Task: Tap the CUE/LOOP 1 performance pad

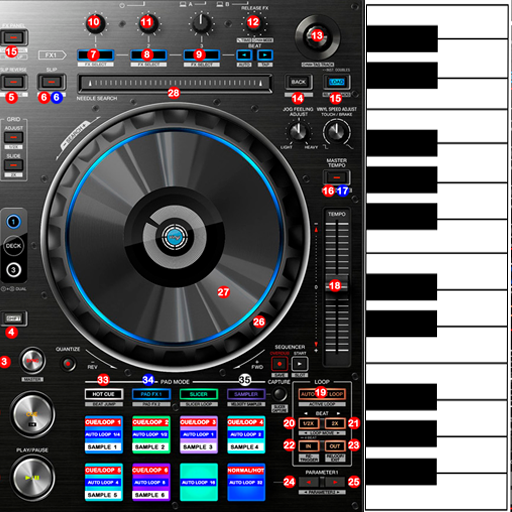Action: pyautogui.click(x=104, y=434)
